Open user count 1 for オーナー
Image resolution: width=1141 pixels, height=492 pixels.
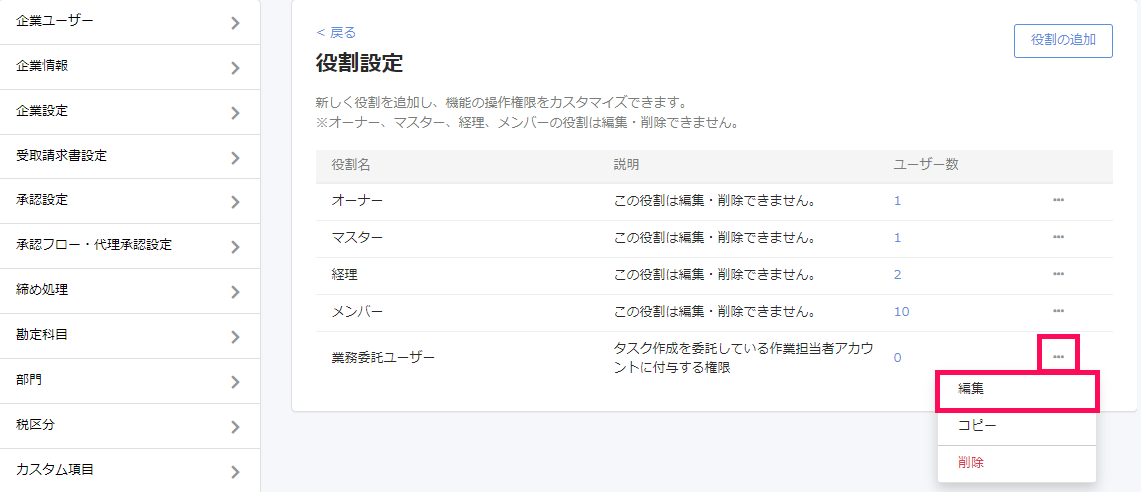pyautogui.click(x=897, y=200)
